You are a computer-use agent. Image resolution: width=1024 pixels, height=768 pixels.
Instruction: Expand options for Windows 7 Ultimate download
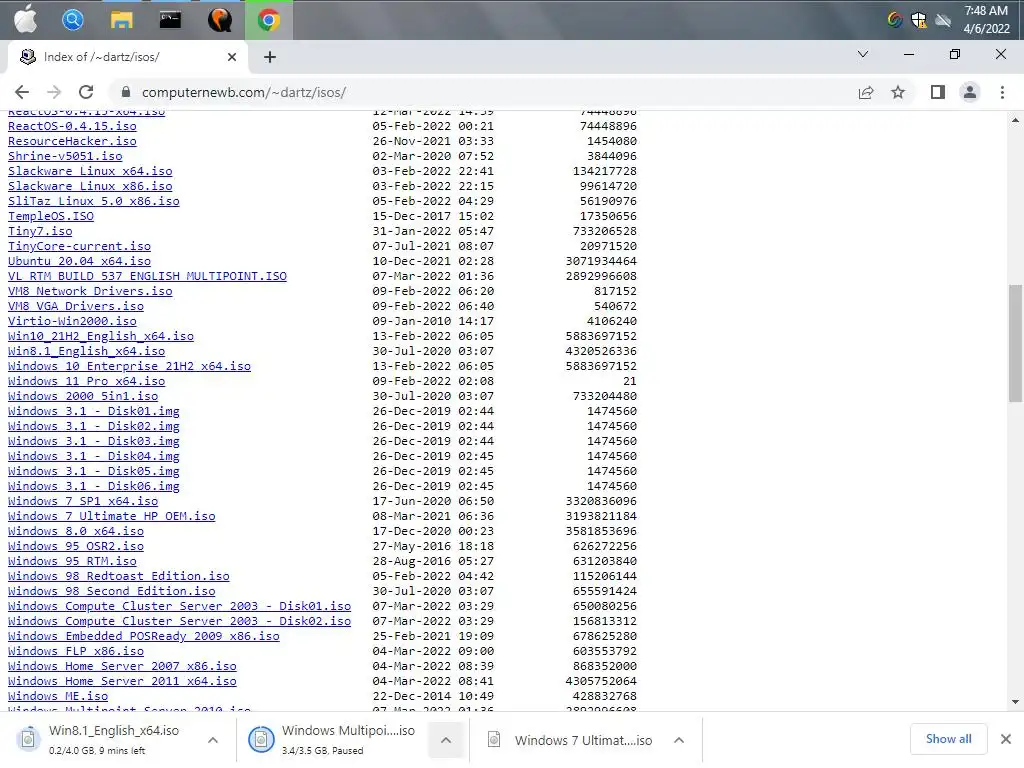pyautogui.click(x=679, y=740)
